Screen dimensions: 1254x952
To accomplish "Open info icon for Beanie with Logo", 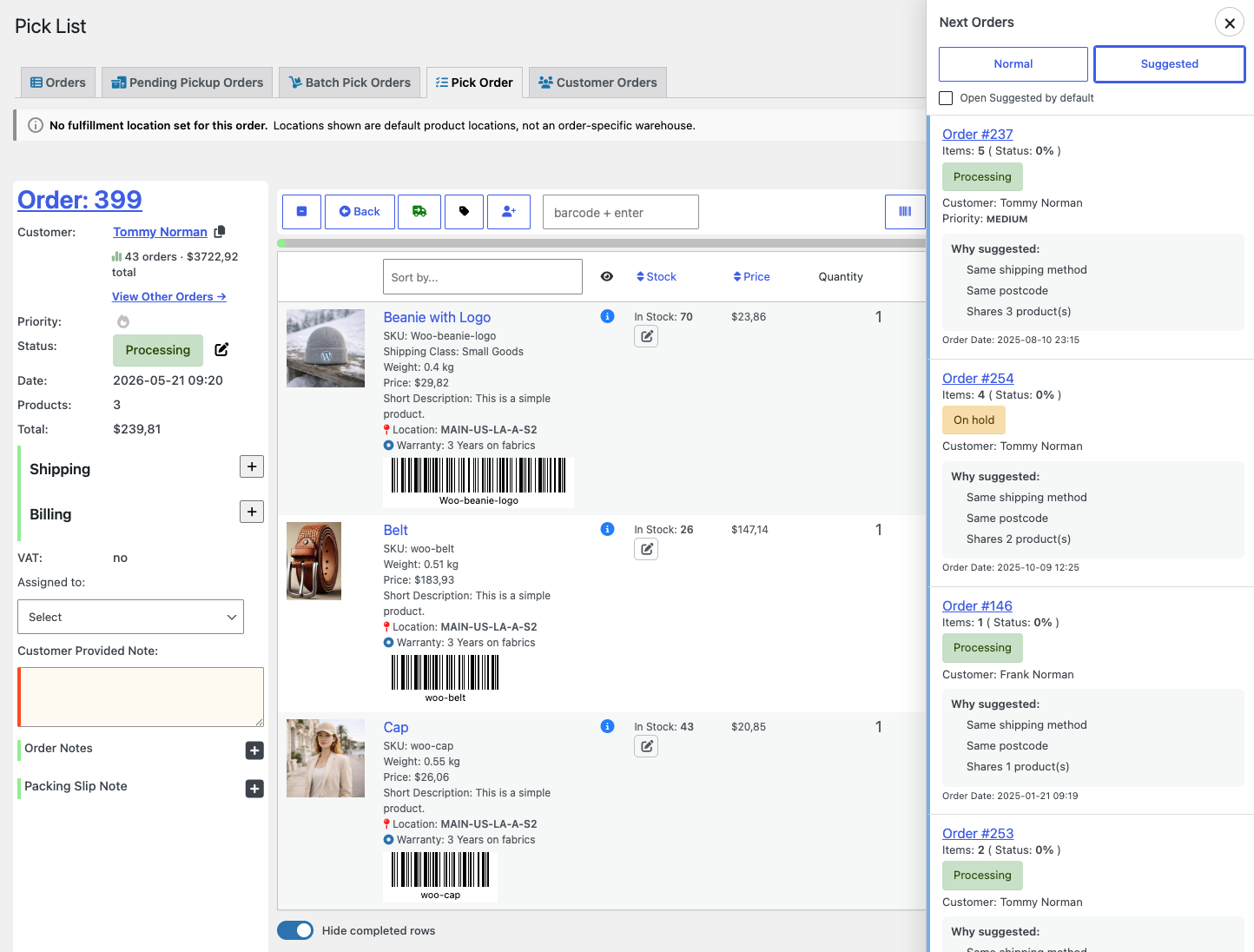I will pos(607,316).
